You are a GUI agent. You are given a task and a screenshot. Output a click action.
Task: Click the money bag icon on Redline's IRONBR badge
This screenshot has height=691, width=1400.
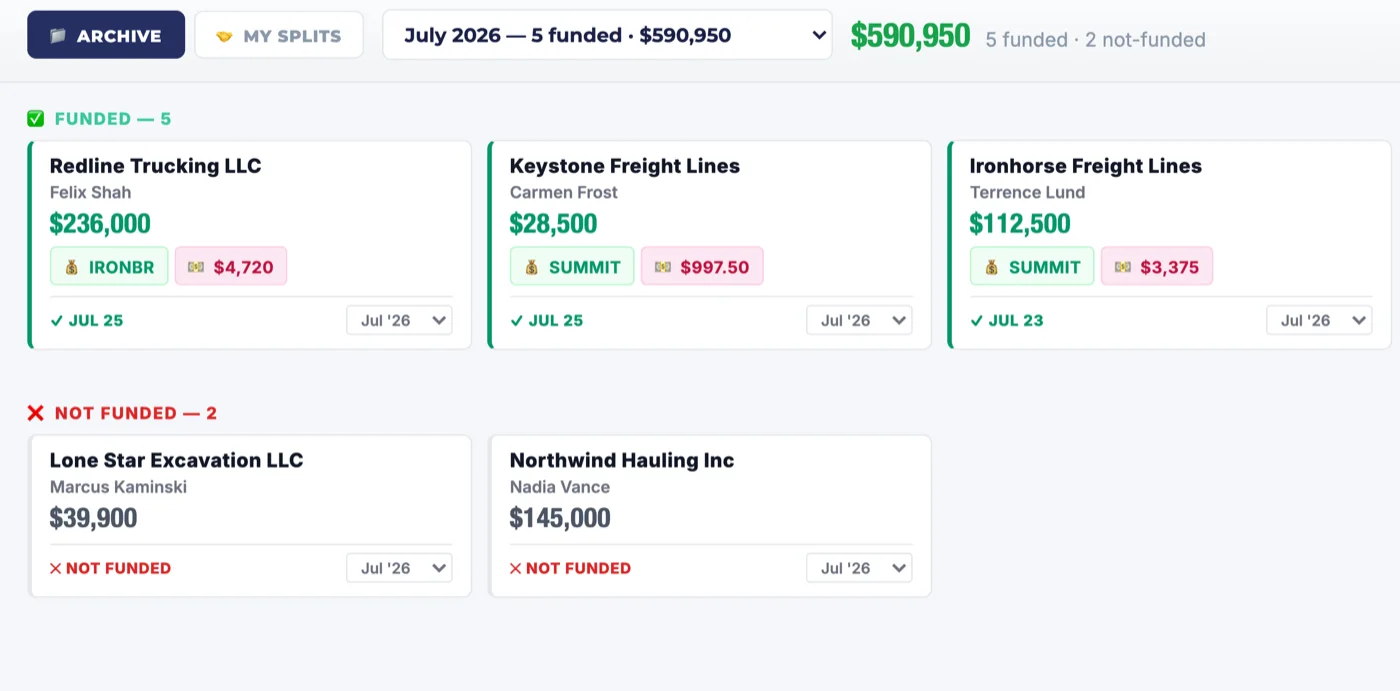coord(72,267)
